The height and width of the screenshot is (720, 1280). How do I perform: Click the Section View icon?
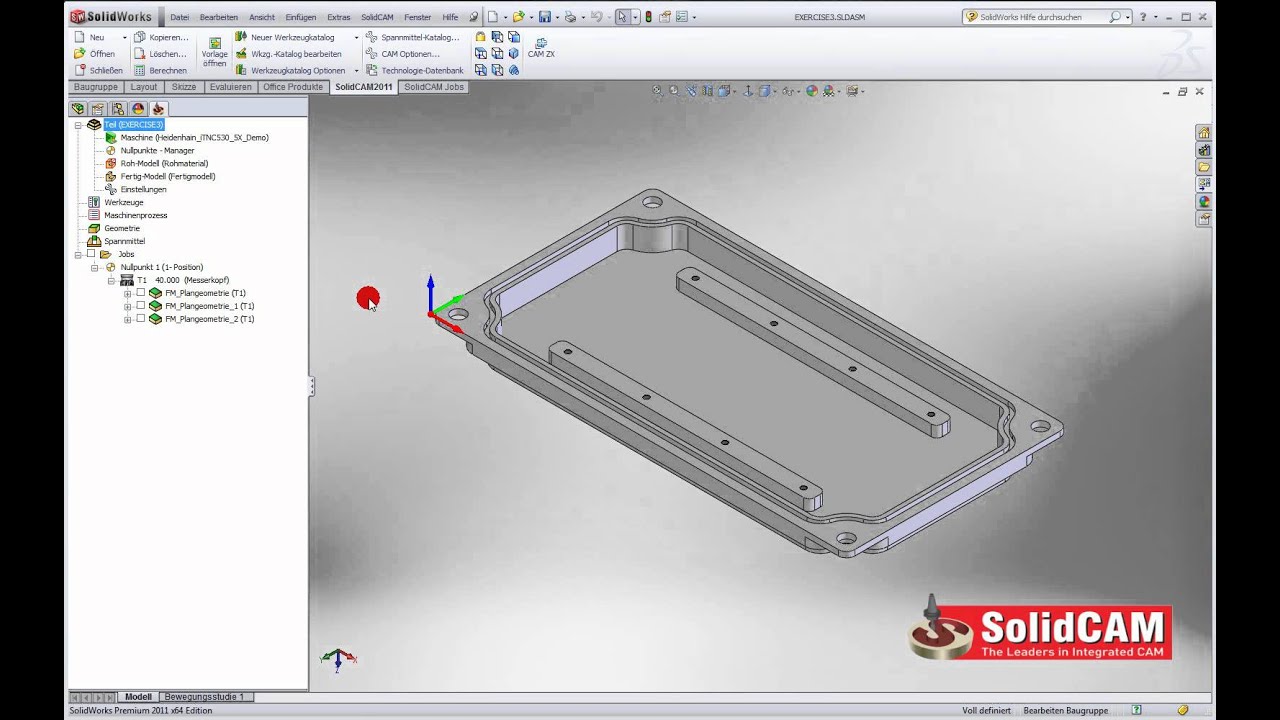tap(708, 91)
